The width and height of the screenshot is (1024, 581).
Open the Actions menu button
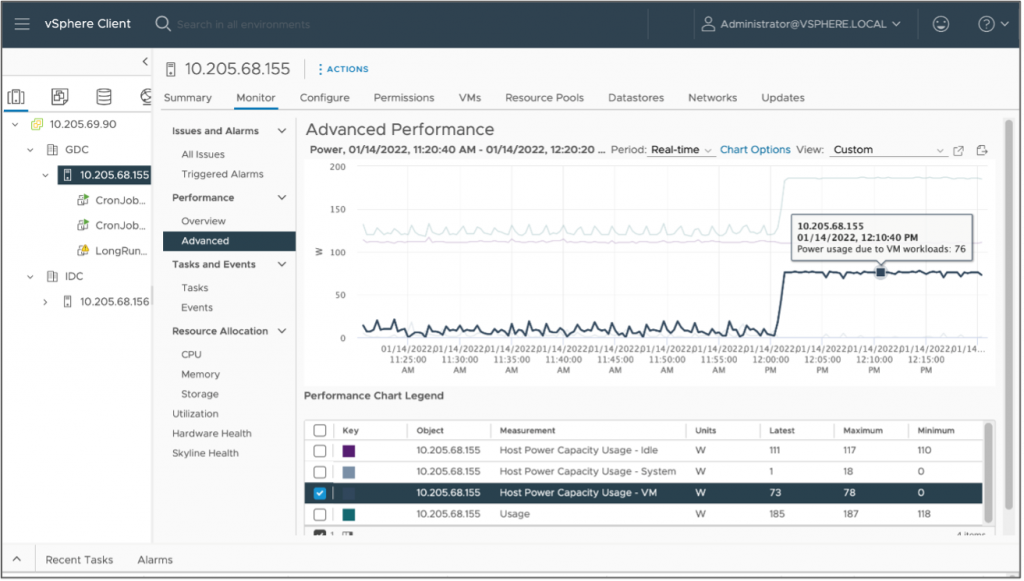[343, 69]
